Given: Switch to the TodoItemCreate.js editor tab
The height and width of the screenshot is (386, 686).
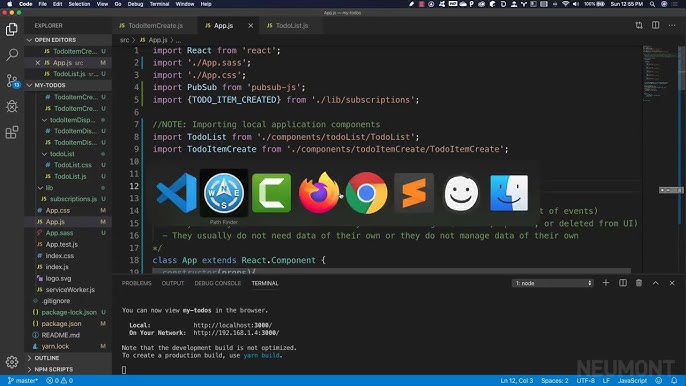Looking at the screenshot, I should (x=154, y=26).
